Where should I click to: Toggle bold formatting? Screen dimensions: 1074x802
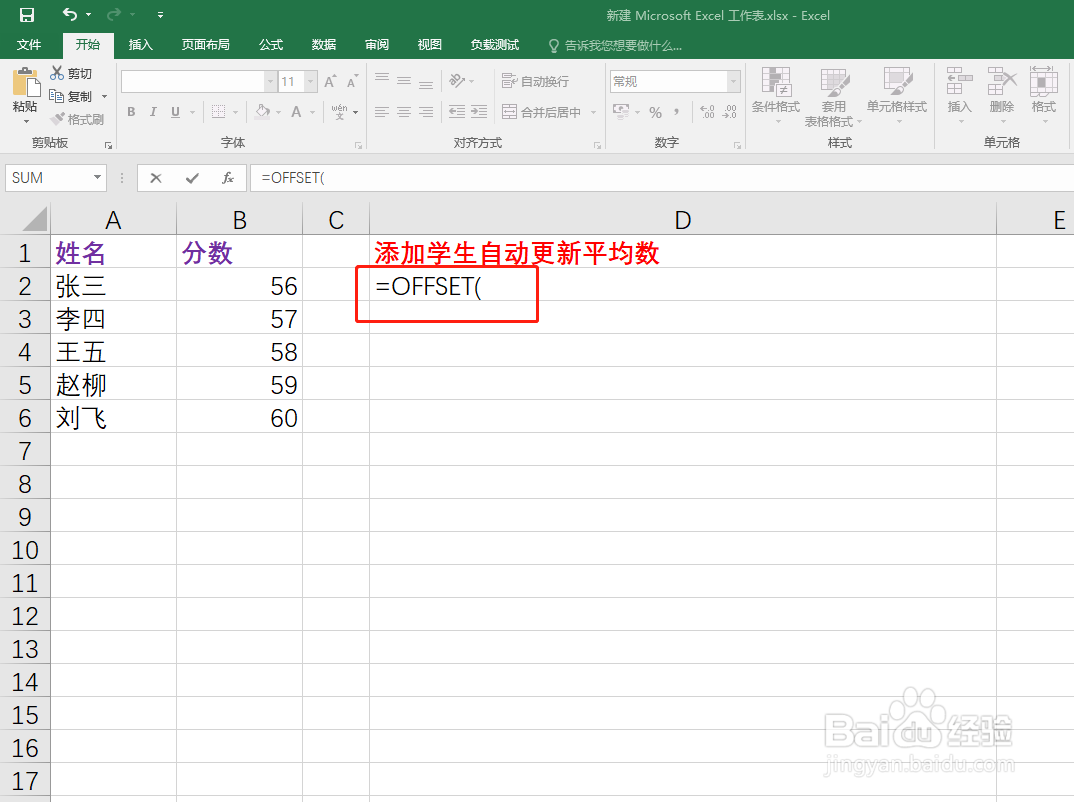point(130,112)
